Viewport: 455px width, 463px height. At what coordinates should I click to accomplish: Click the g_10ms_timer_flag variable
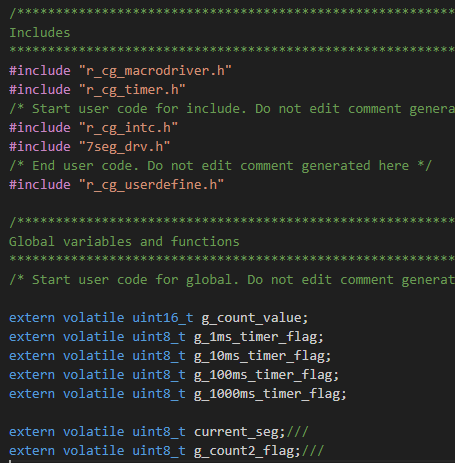pyautogui.click(x=259, y=356)
